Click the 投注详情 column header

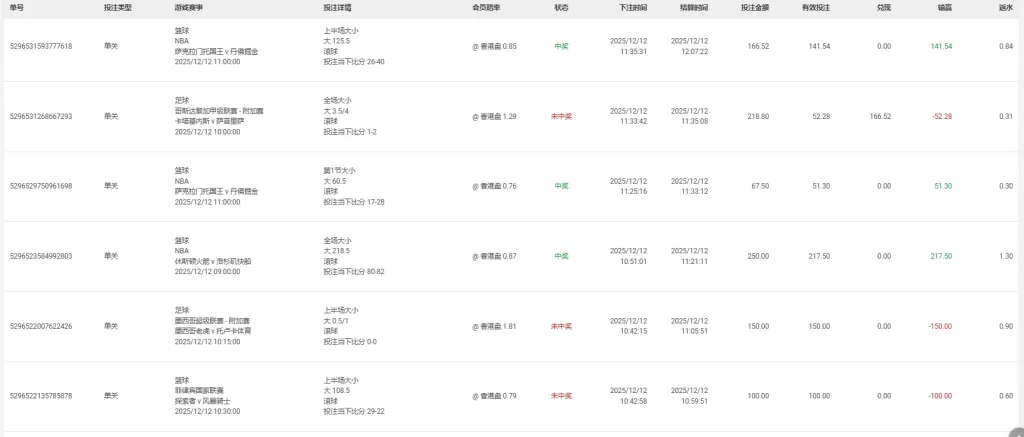point(337,7)
